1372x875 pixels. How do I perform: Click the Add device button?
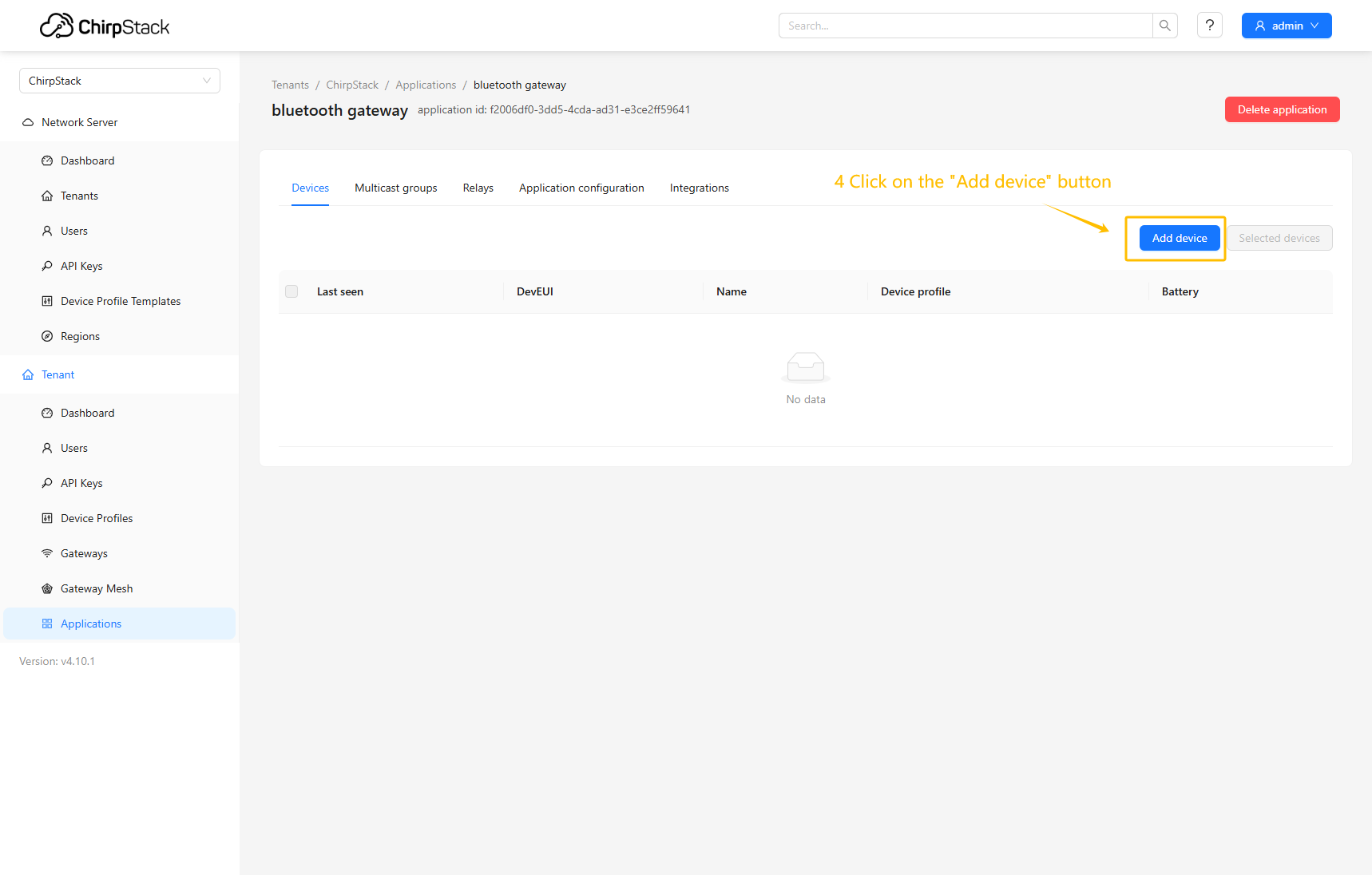1179,238
